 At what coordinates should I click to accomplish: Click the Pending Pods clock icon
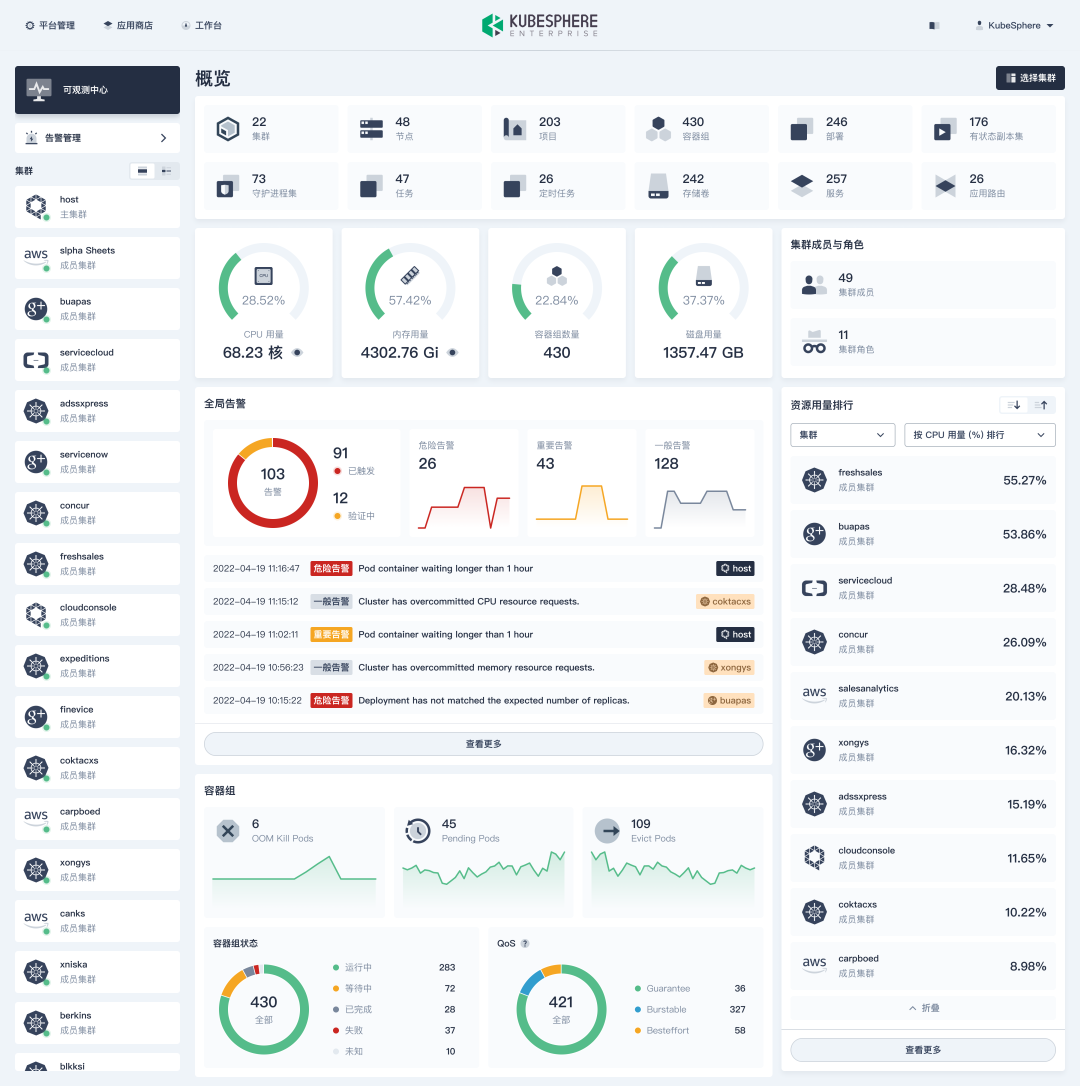(x=418, y=831)
